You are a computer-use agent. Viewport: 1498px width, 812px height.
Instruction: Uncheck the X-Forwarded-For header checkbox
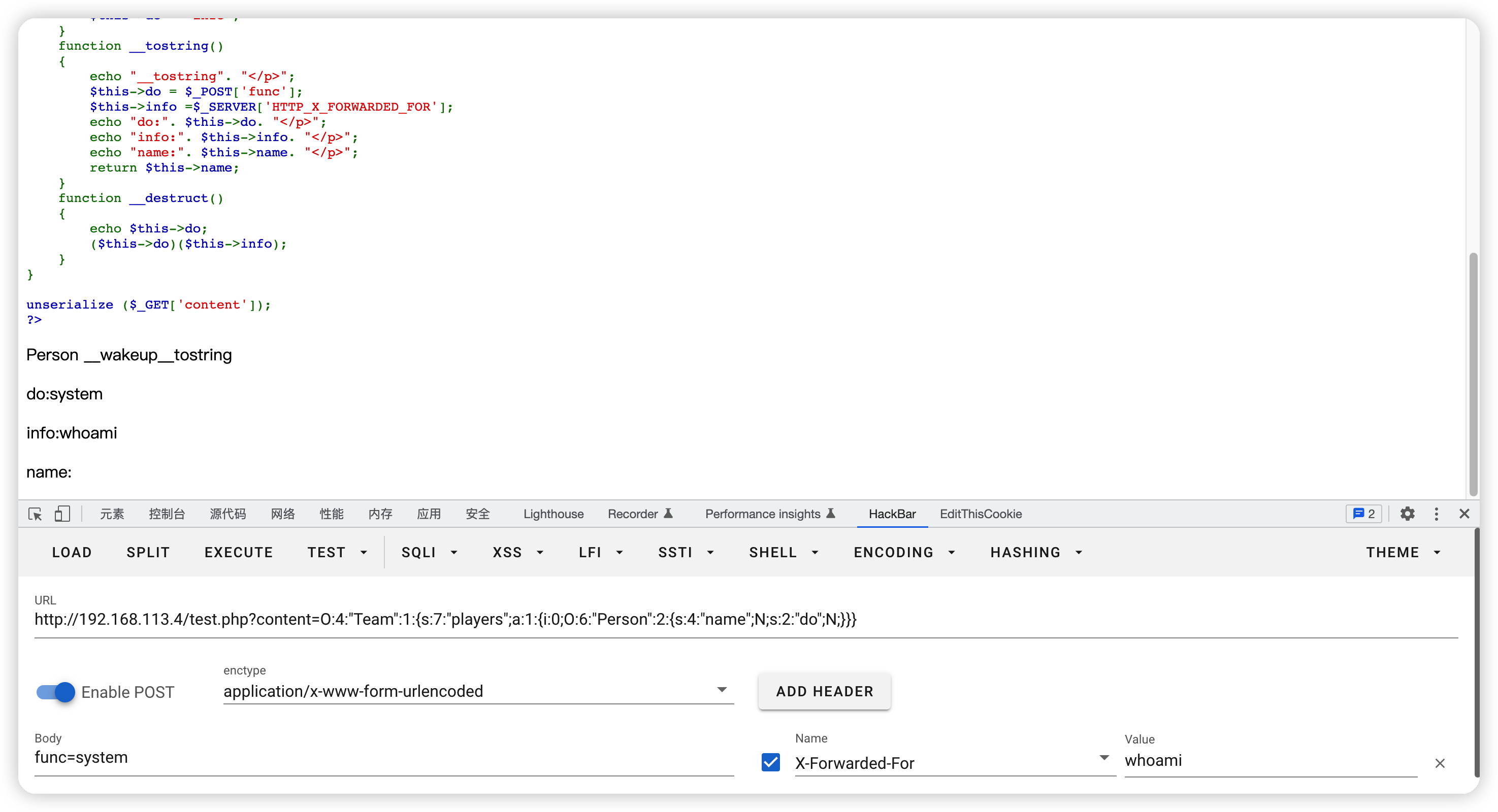[770, 762]
